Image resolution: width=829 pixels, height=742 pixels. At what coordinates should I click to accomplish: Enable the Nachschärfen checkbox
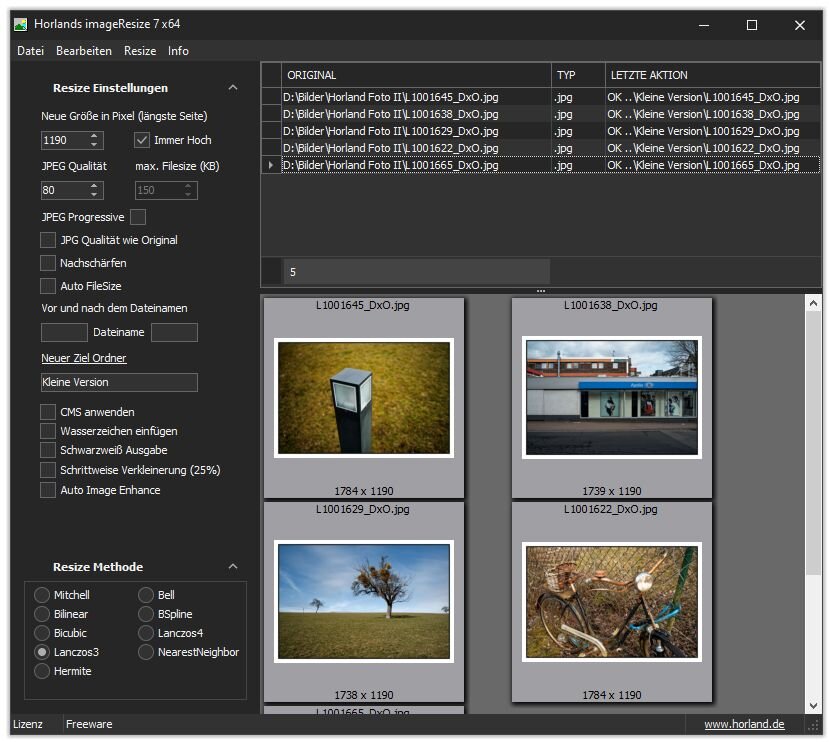(x=48, y=263)
